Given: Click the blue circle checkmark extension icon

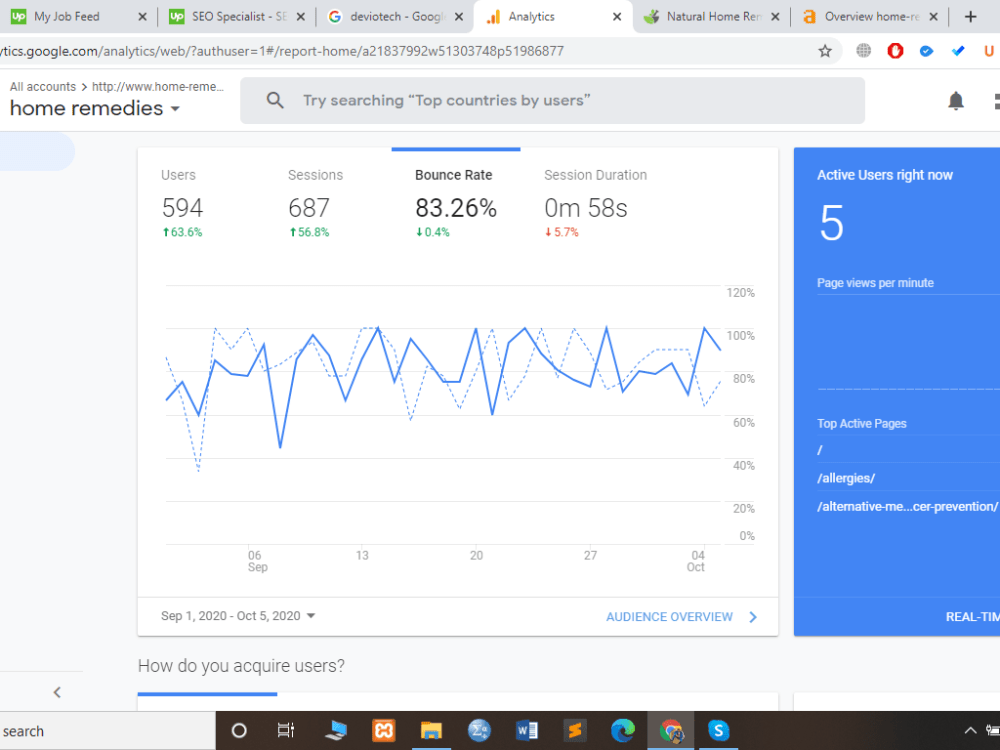Looking at the screenshot, I should [927, 51].
